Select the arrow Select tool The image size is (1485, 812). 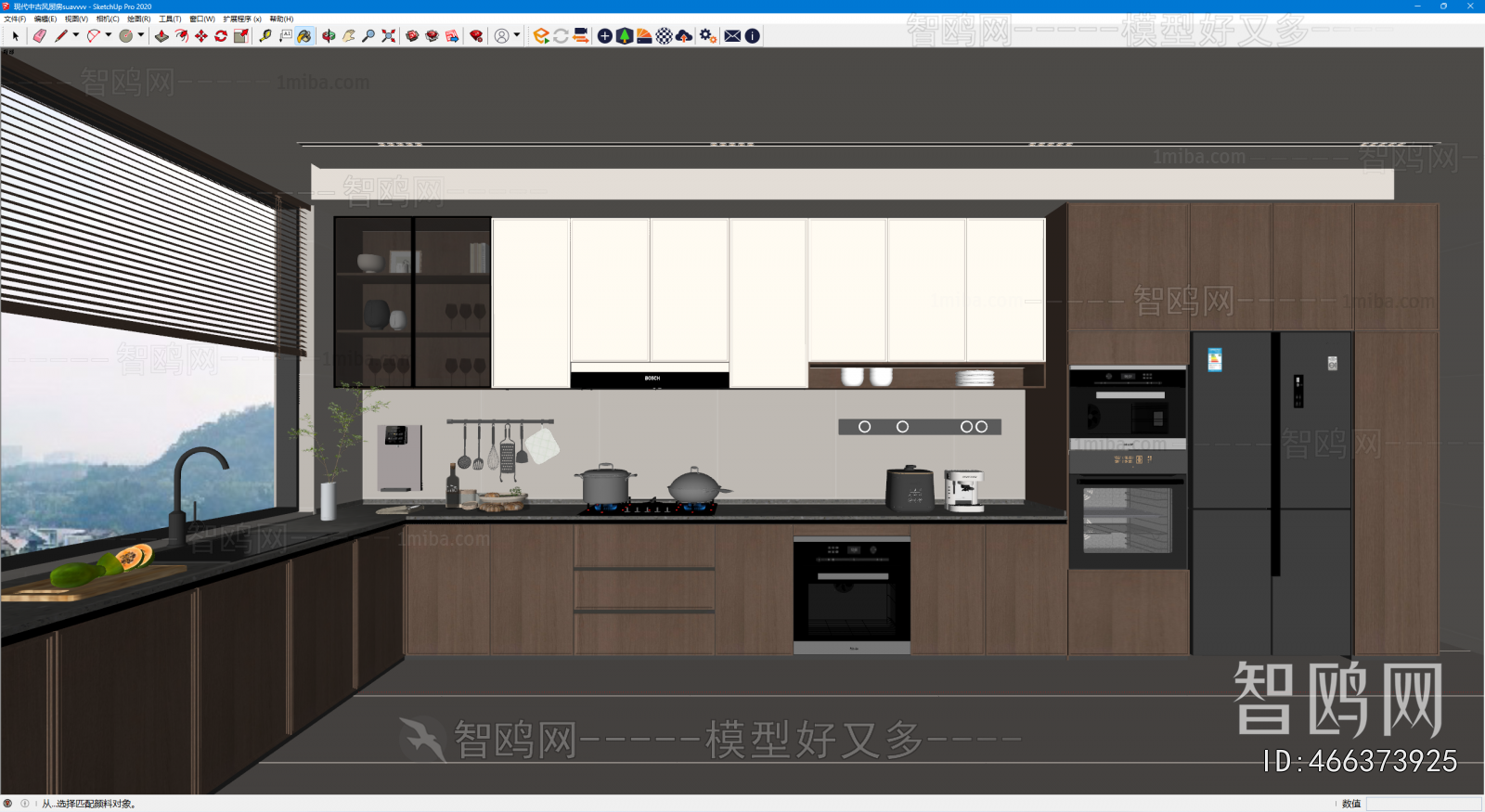click(15, 36)
